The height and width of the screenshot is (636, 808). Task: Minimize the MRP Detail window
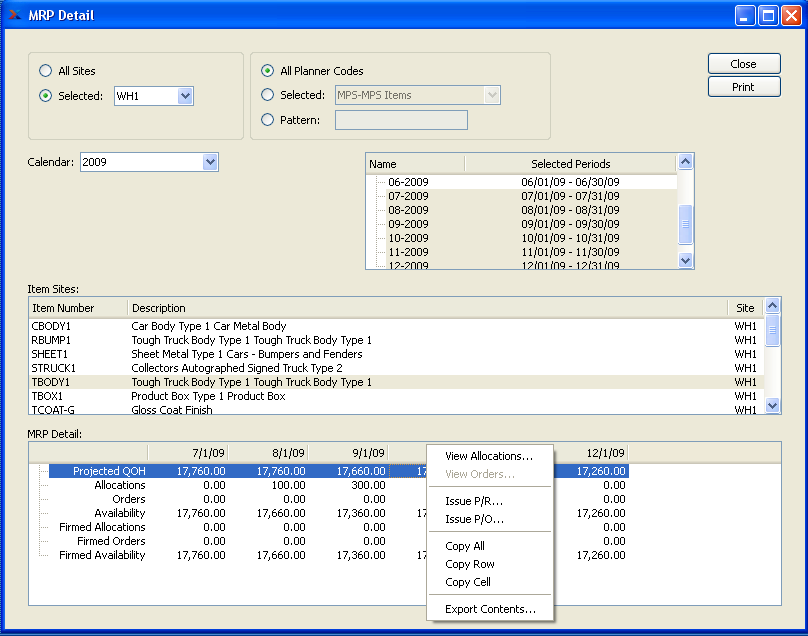[x=745, y=15]
